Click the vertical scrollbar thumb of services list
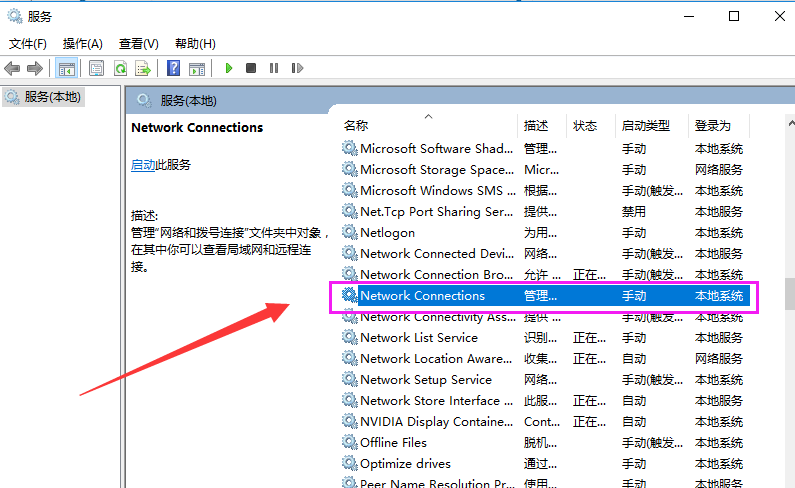 coord(790,294)
